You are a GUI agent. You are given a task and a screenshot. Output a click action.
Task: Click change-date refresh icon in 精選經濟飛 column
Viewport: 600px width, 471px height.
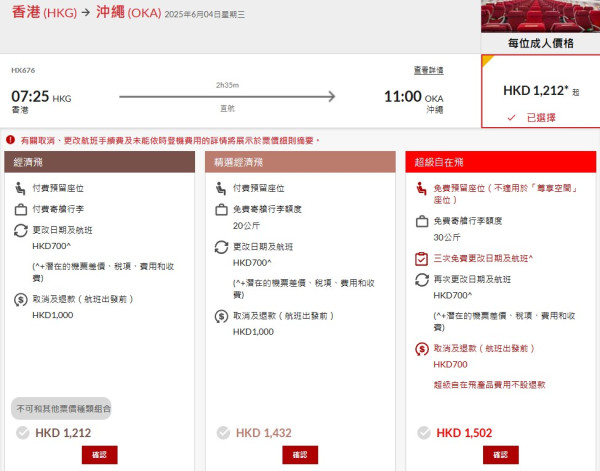(221, 247)
